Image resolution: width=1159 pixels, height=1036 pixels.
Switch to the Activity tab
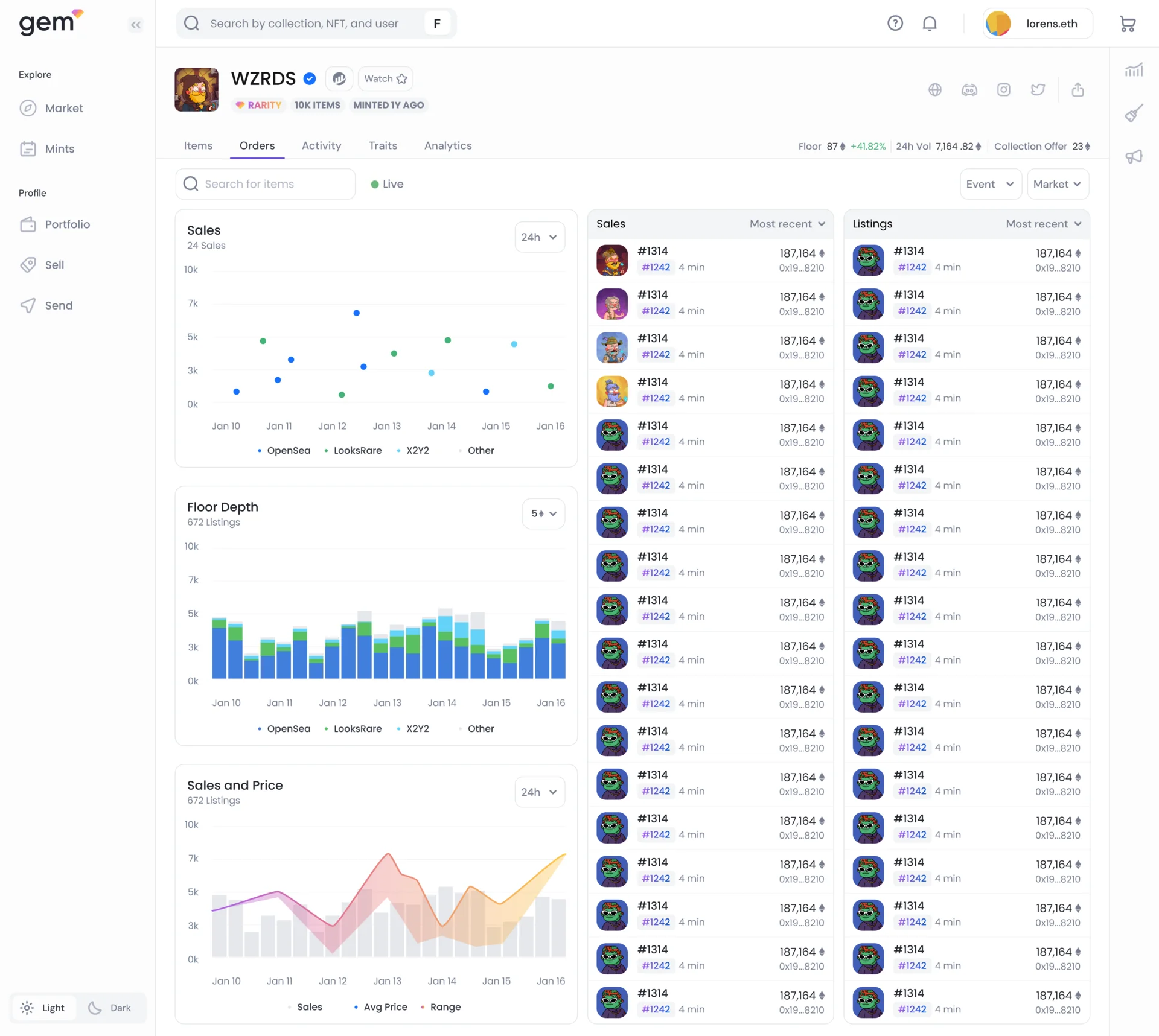tap(321, 146)
